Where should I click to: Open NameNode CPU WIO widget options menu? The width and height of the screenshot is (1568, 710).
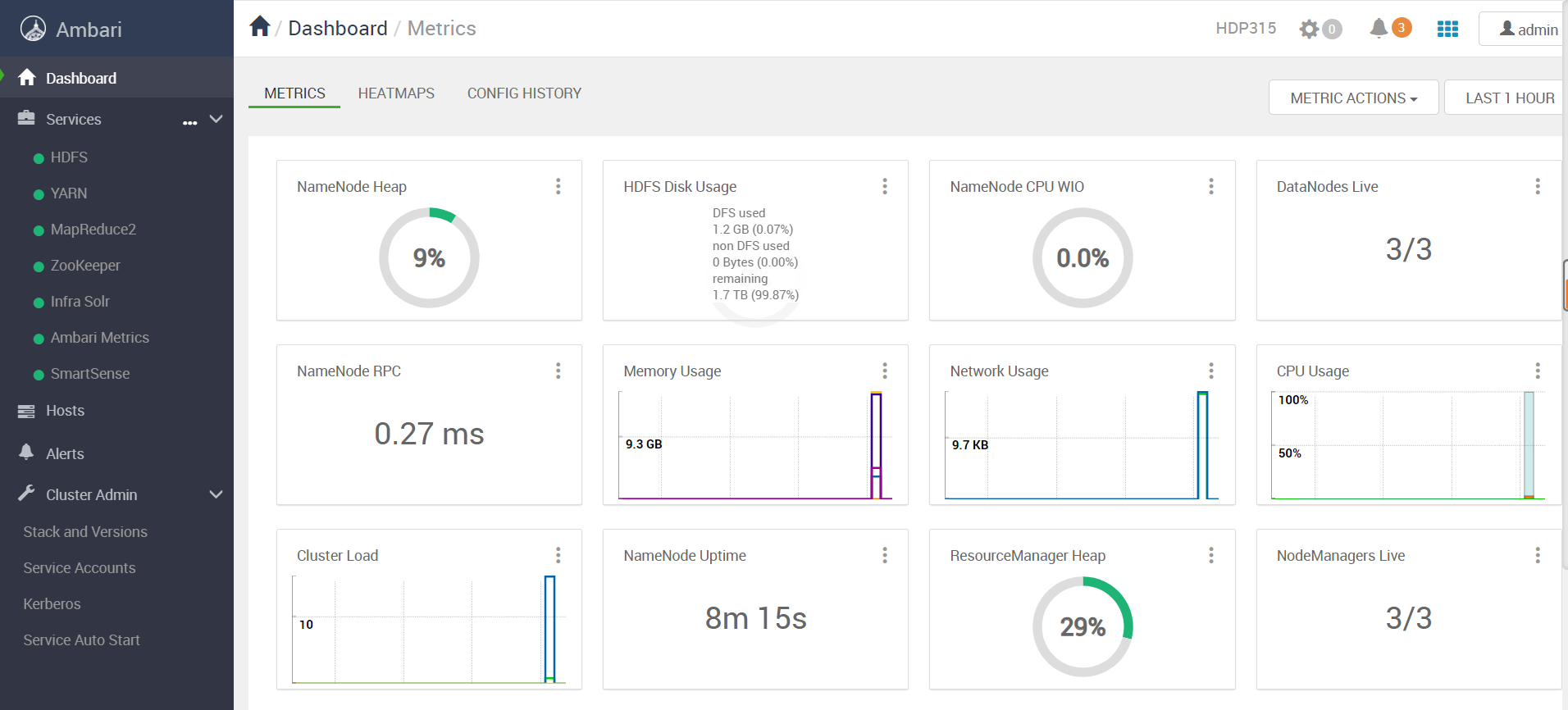point(1211,186)
